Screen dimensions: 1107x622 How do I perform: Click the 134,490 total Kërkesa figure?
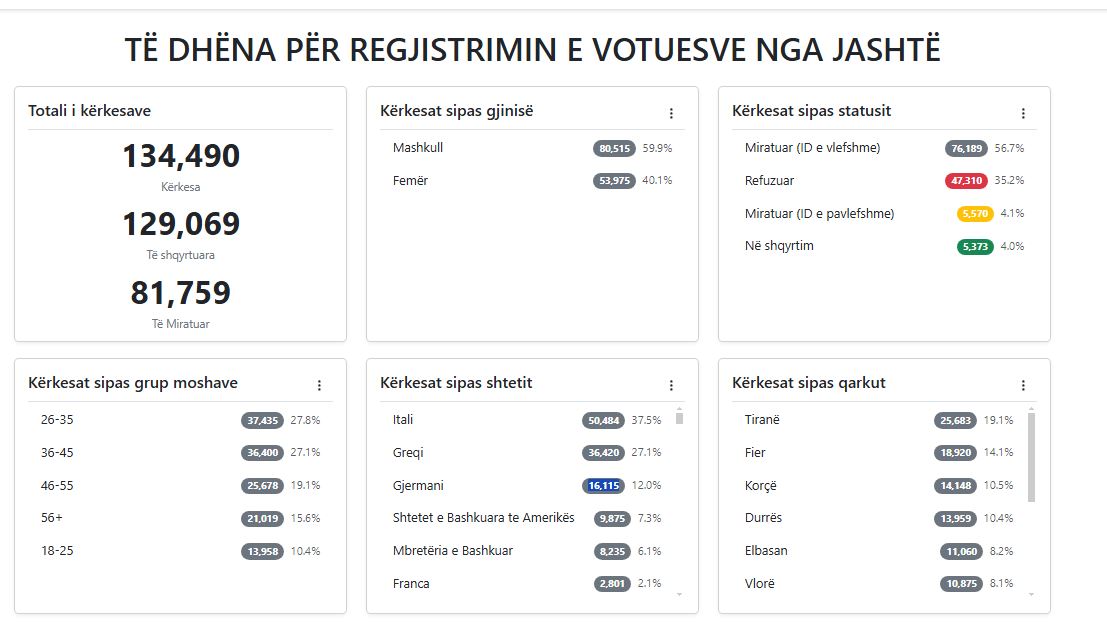pos(181,157)
